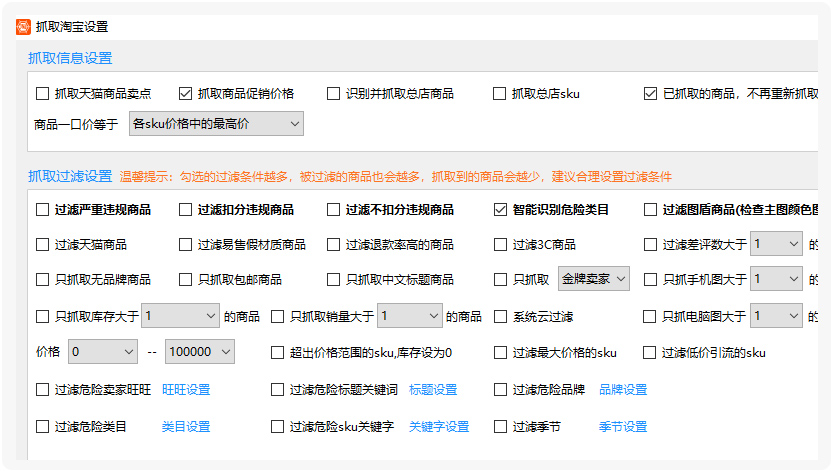Click 抓取过滤设置 section heading
The height and width of the screenshot is (476, 831).
[70, 176]
